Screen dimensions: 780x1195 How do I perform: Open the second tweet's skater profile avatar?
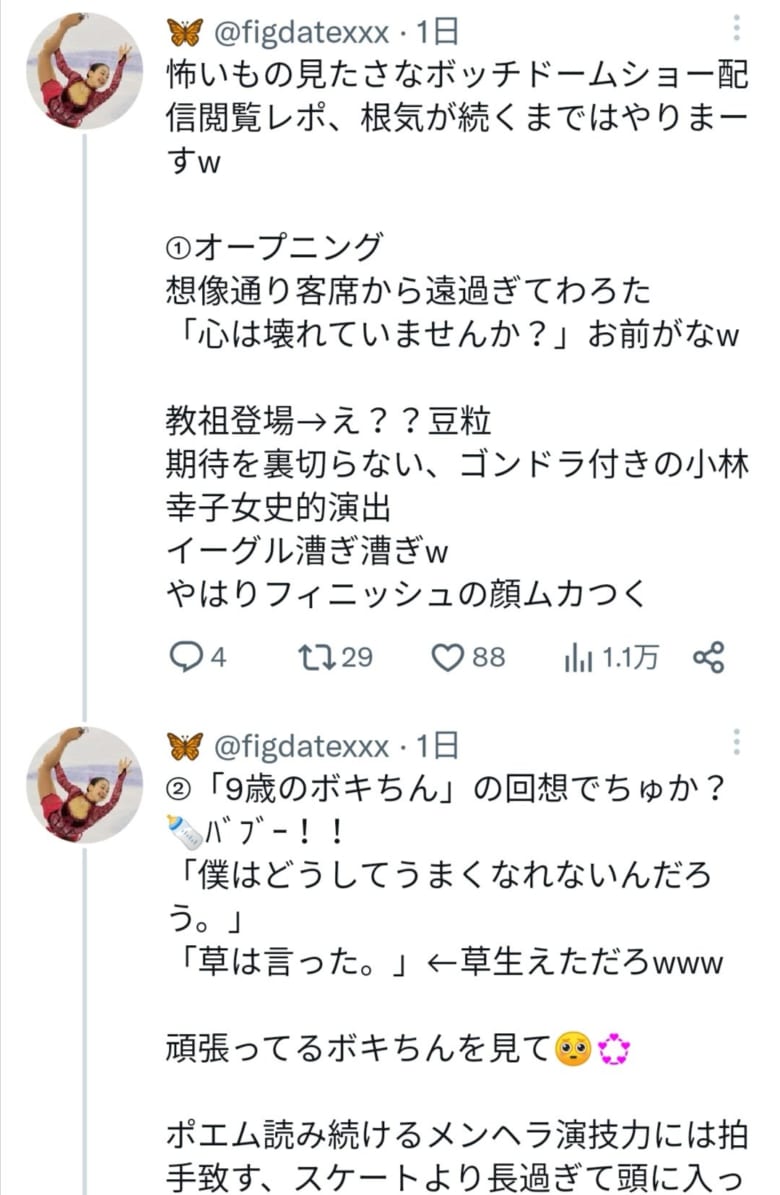pos(84,785)
